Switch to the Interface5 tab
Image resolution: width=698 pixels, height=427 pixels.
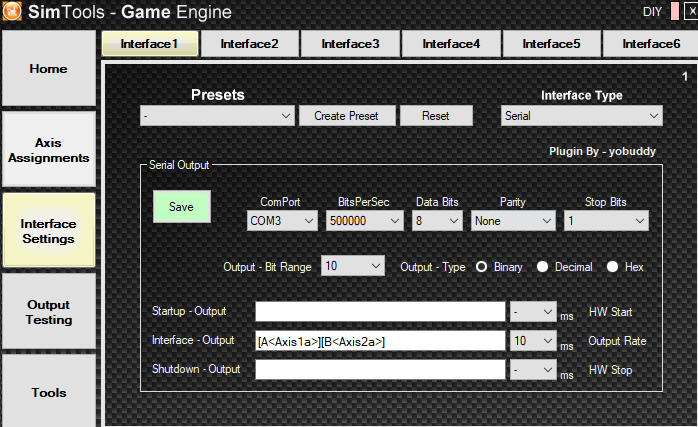click(551, 44)
